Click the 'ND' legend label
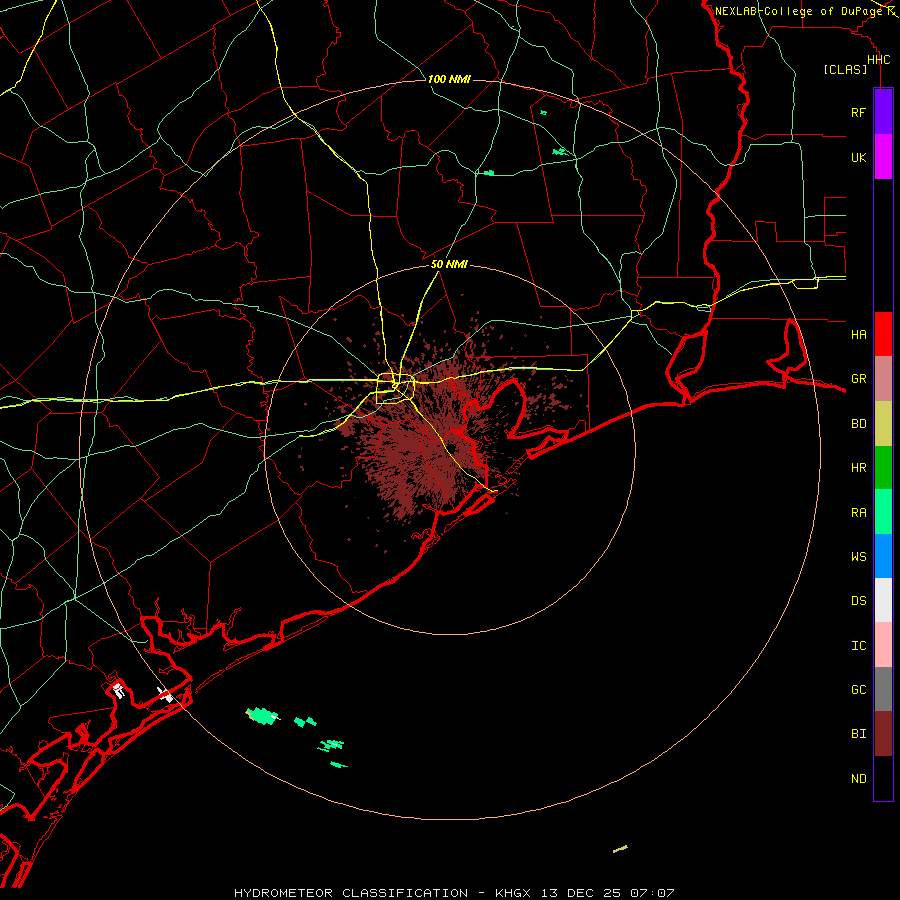The height and width of the screenshot is (900, 900). (858, 779)
